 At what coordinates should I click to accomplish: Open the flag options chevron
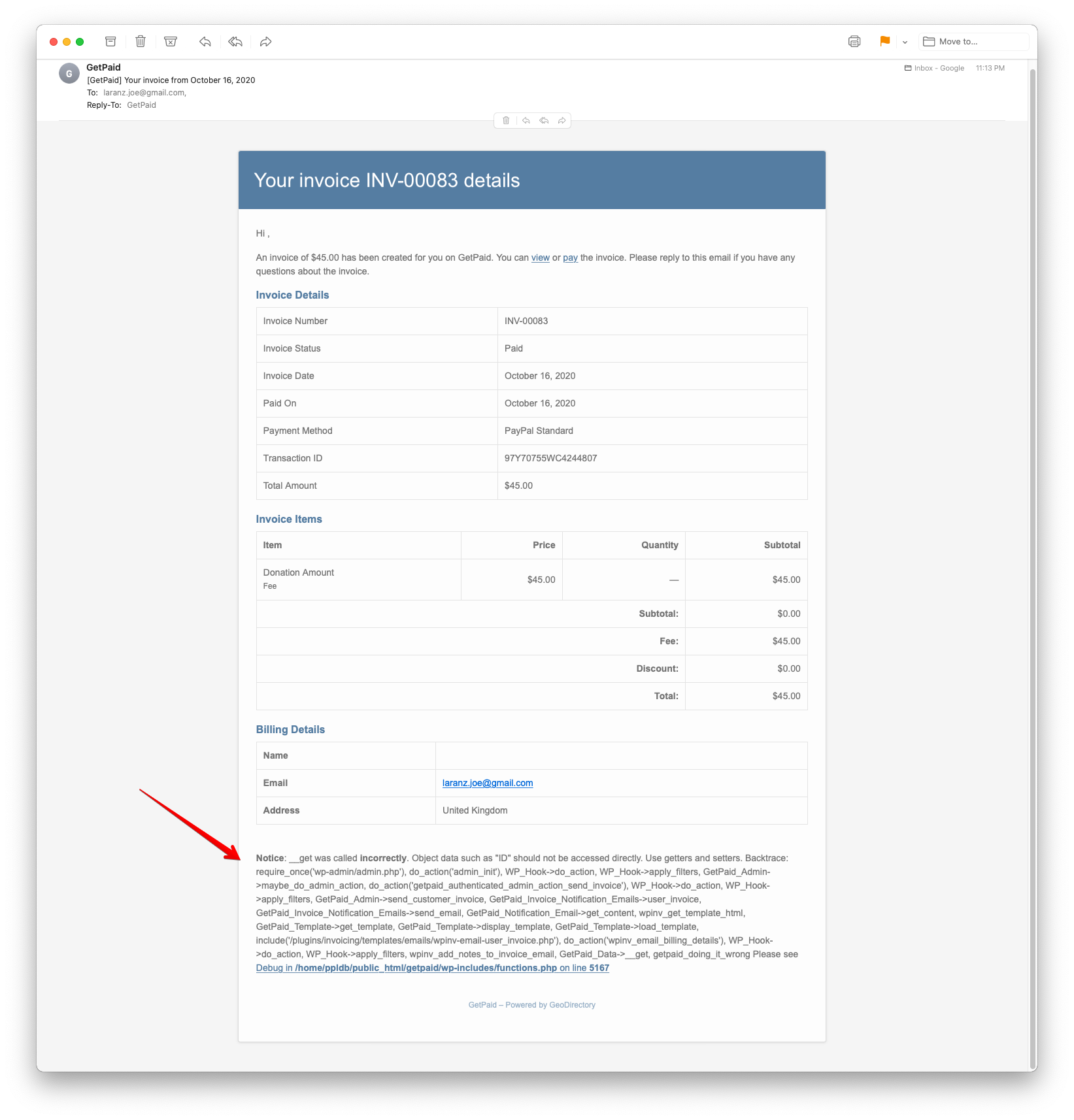tap(905, 42)
